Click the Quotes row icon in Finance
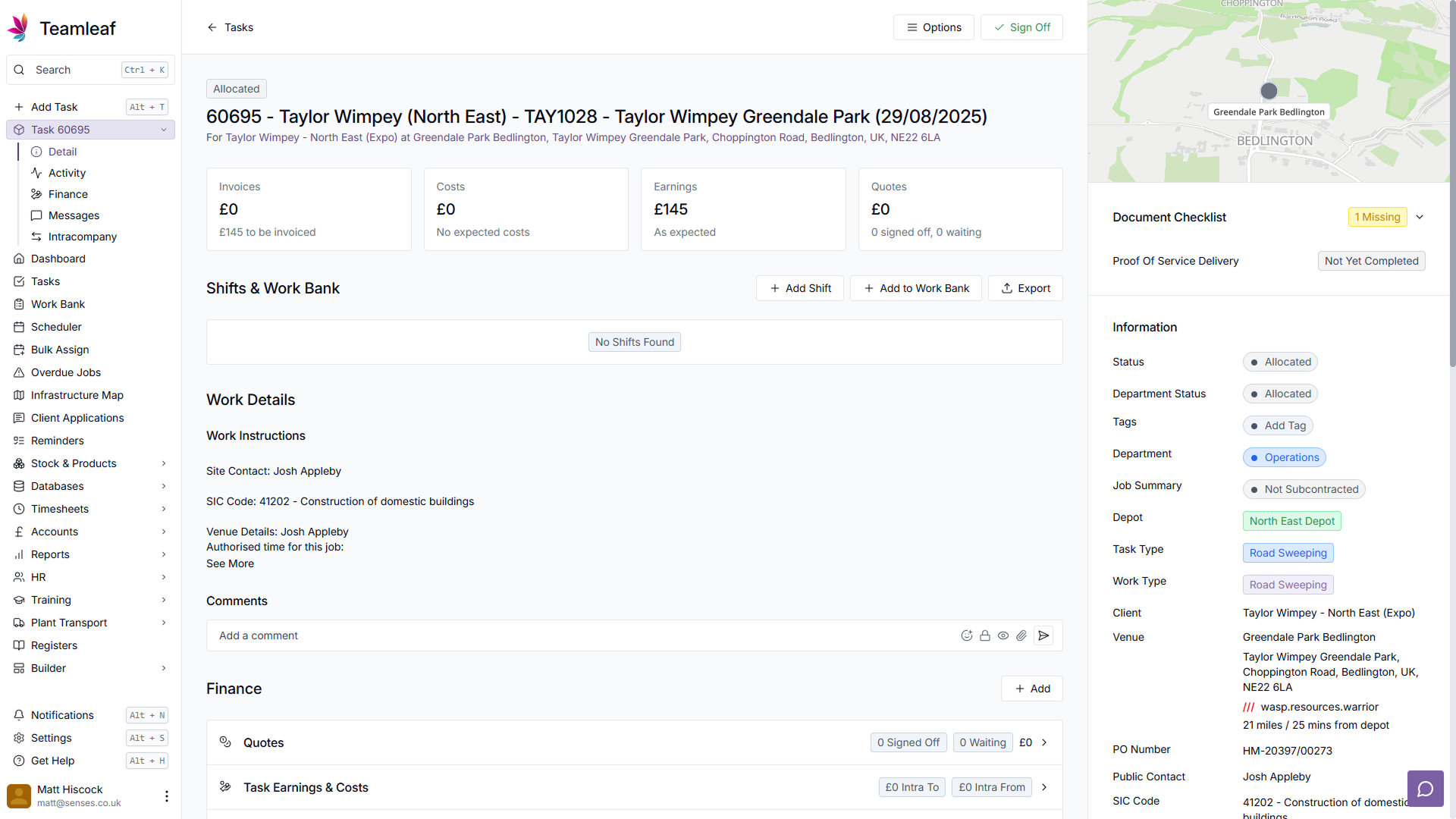Image resolution: width=1456 pixels, height=819 pixels. click(225, 742)
